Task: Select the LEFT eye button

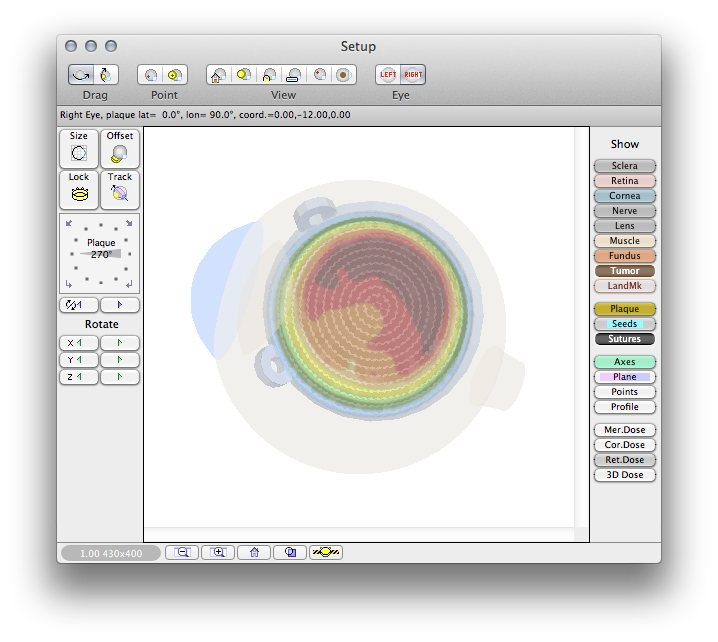Action: [388, 75]
